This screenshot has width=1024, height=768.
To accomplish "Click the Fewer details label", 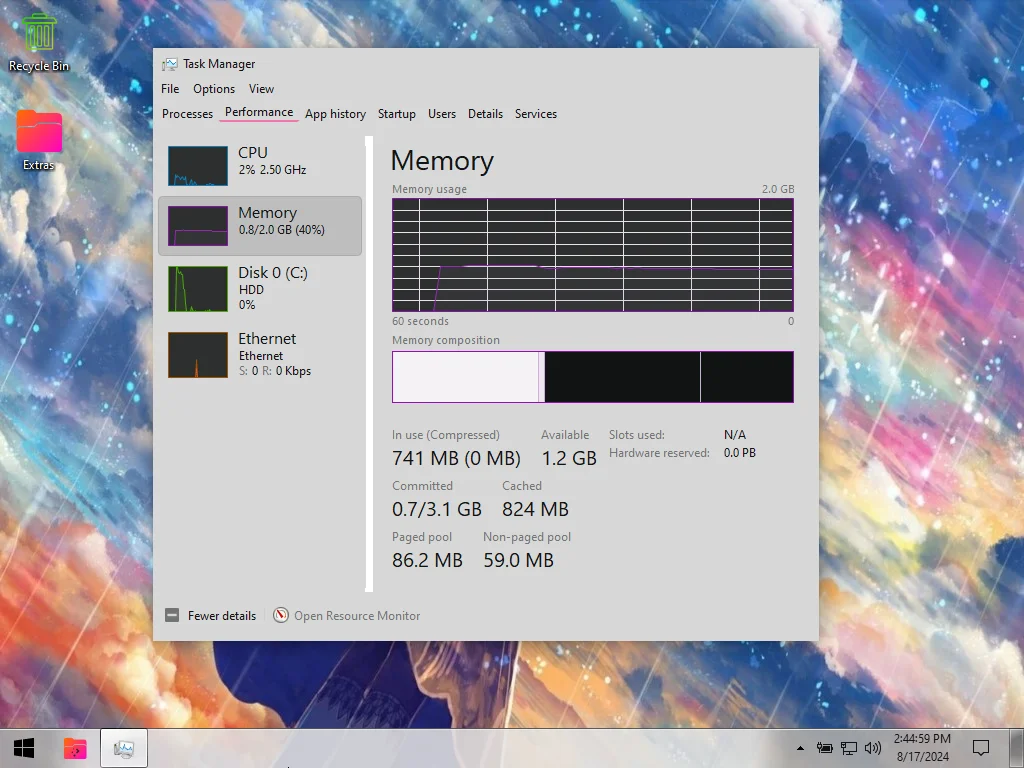I will pos(222,616).
